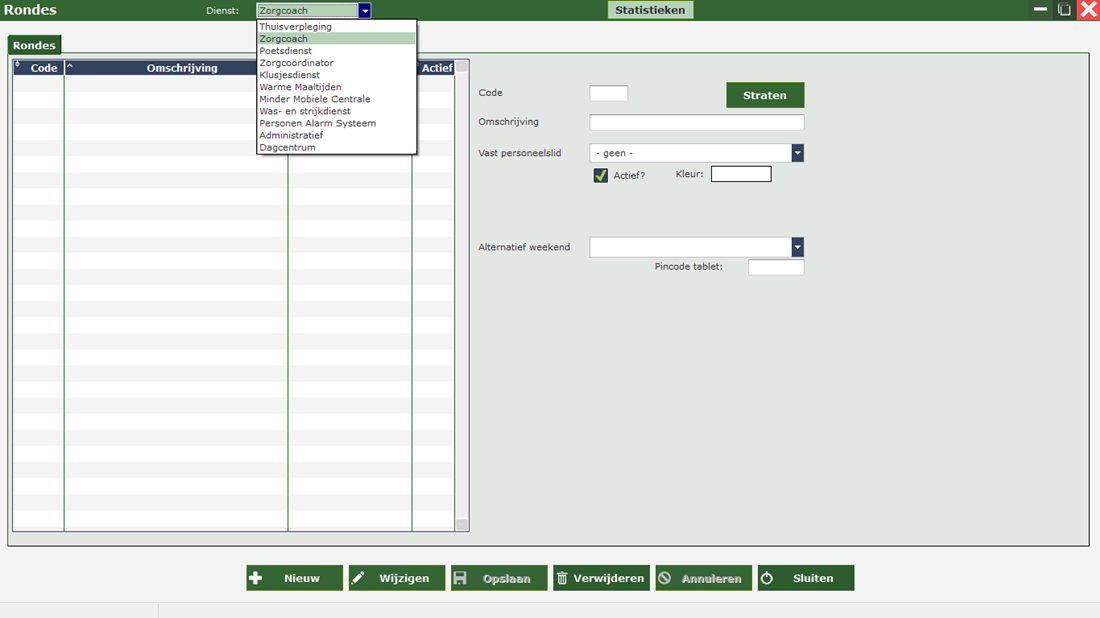Open the Kleur color swatch box
Viewport: 1100px width, 618px height.
(741, 174)
